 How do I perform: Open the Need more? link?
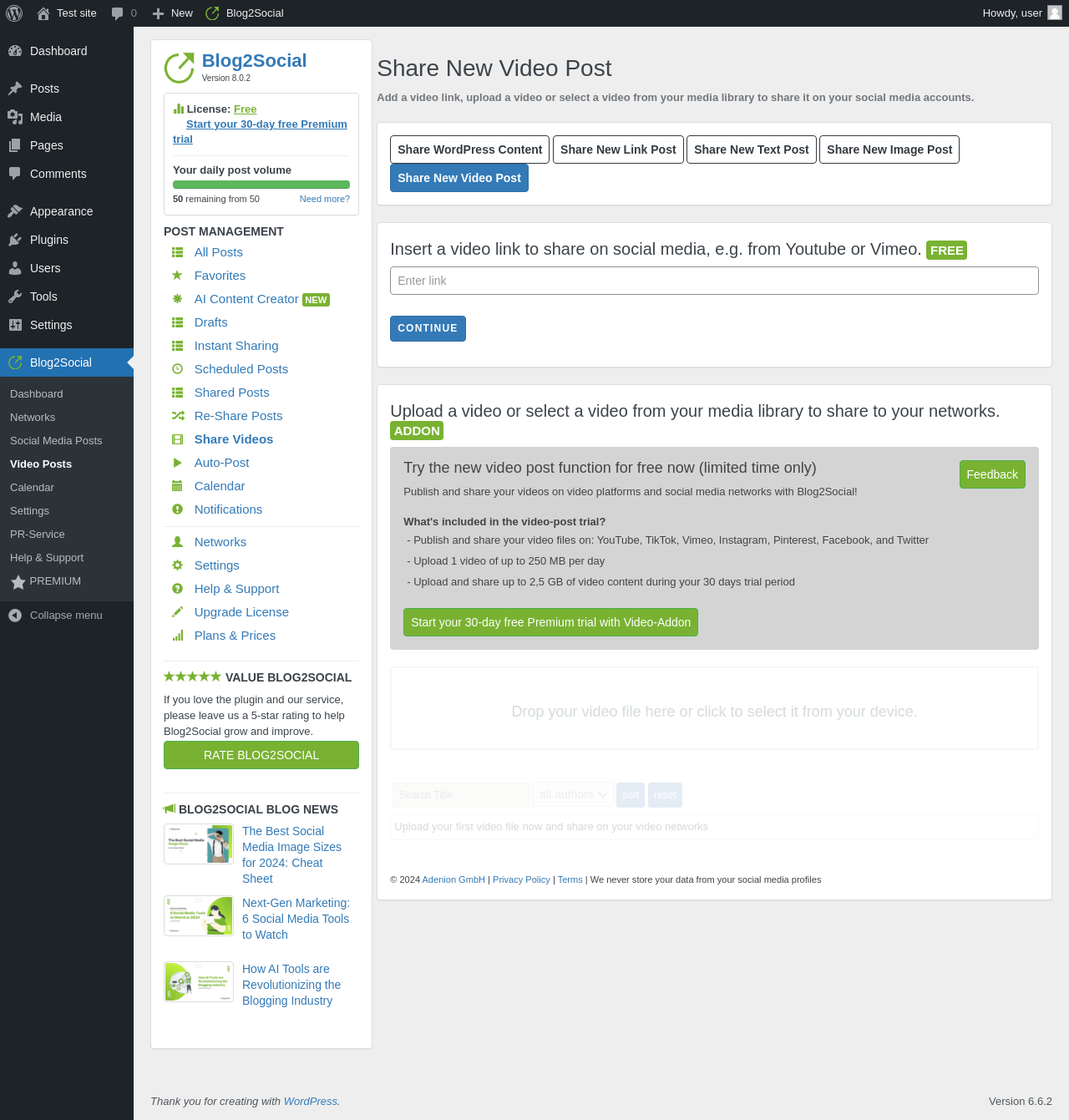[x=325, y=199]
